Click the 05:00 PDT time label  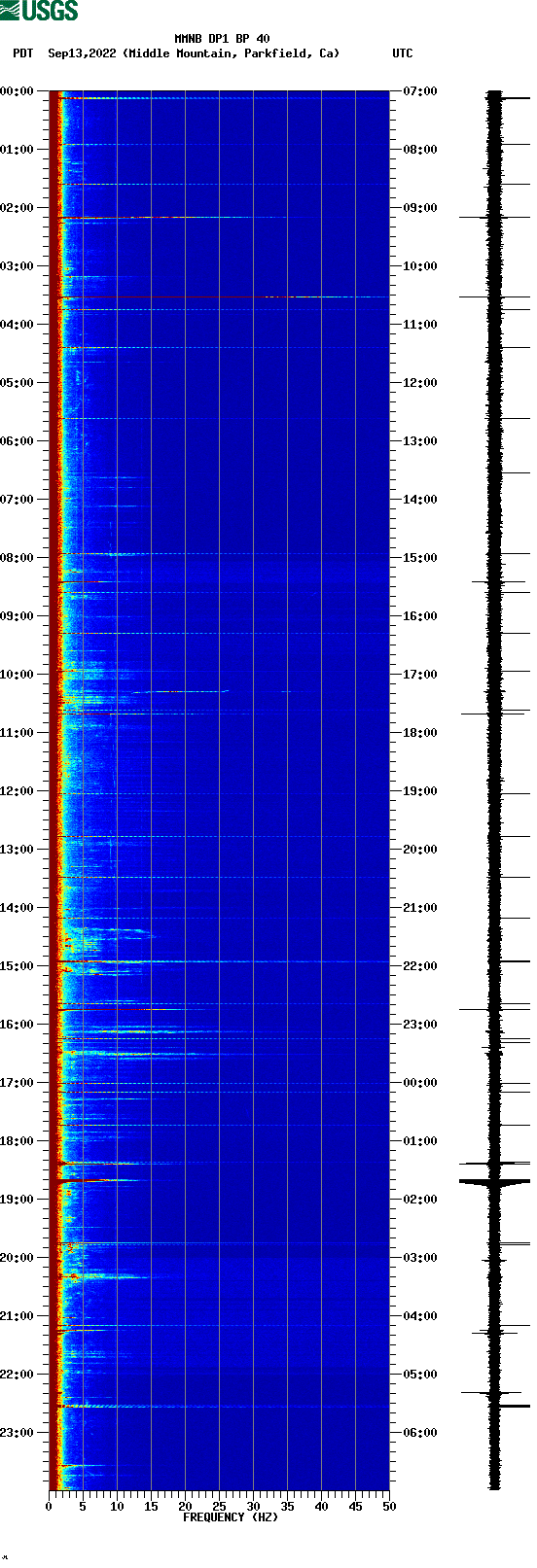(18, 383)
